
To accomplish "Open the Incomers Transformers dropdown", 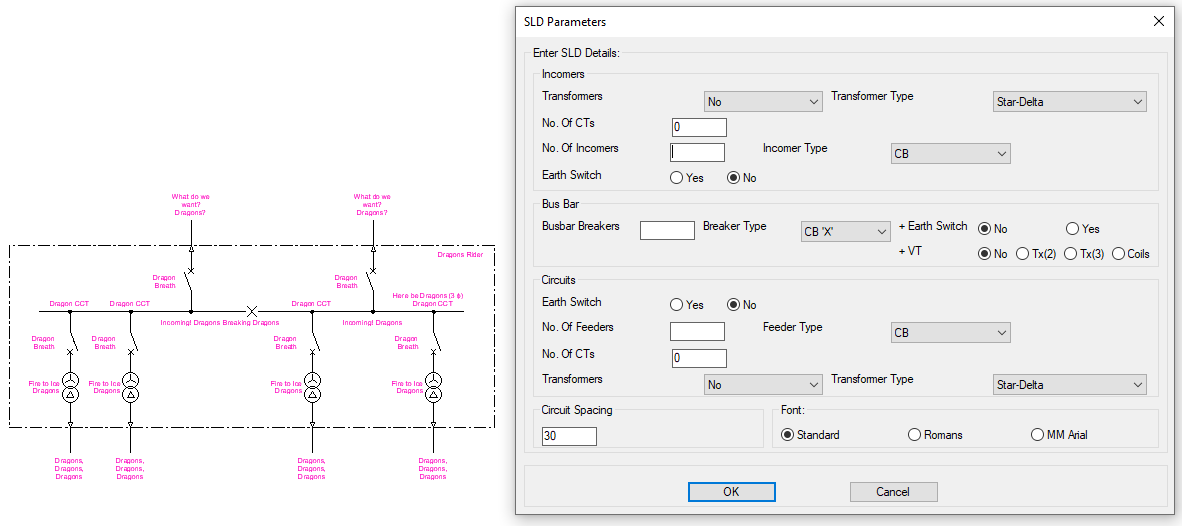I will pyautogui.click(x=764, y=101).
